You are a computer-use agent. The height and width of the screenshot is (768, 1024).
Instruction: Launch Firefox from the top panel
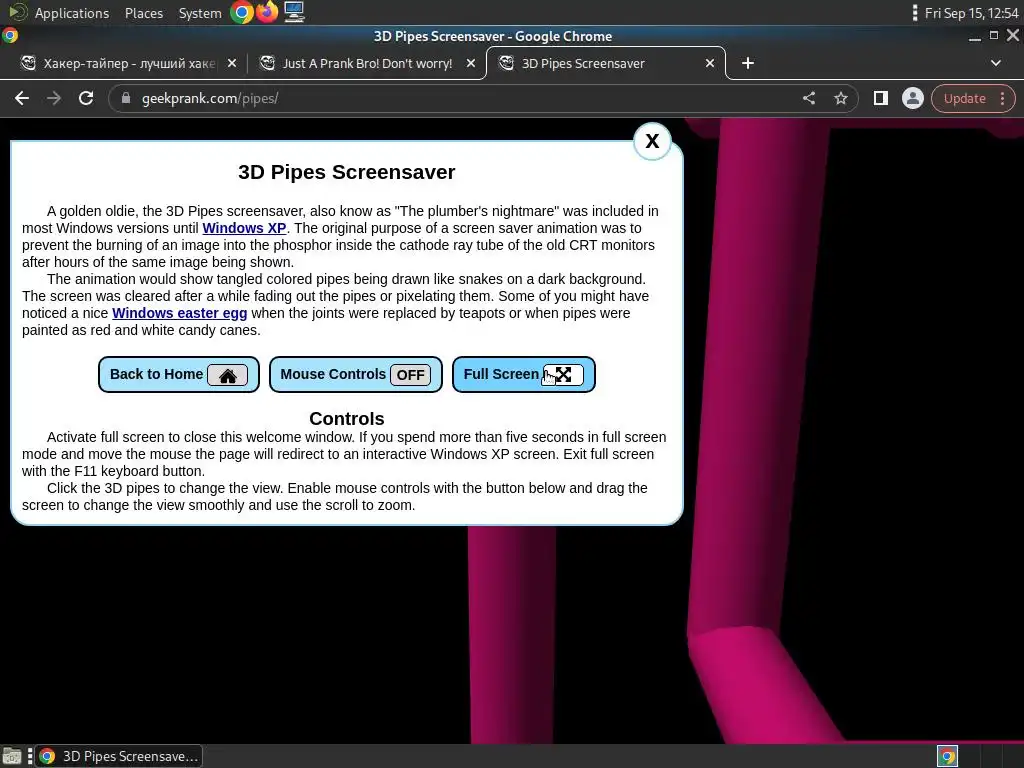point(267,12)
